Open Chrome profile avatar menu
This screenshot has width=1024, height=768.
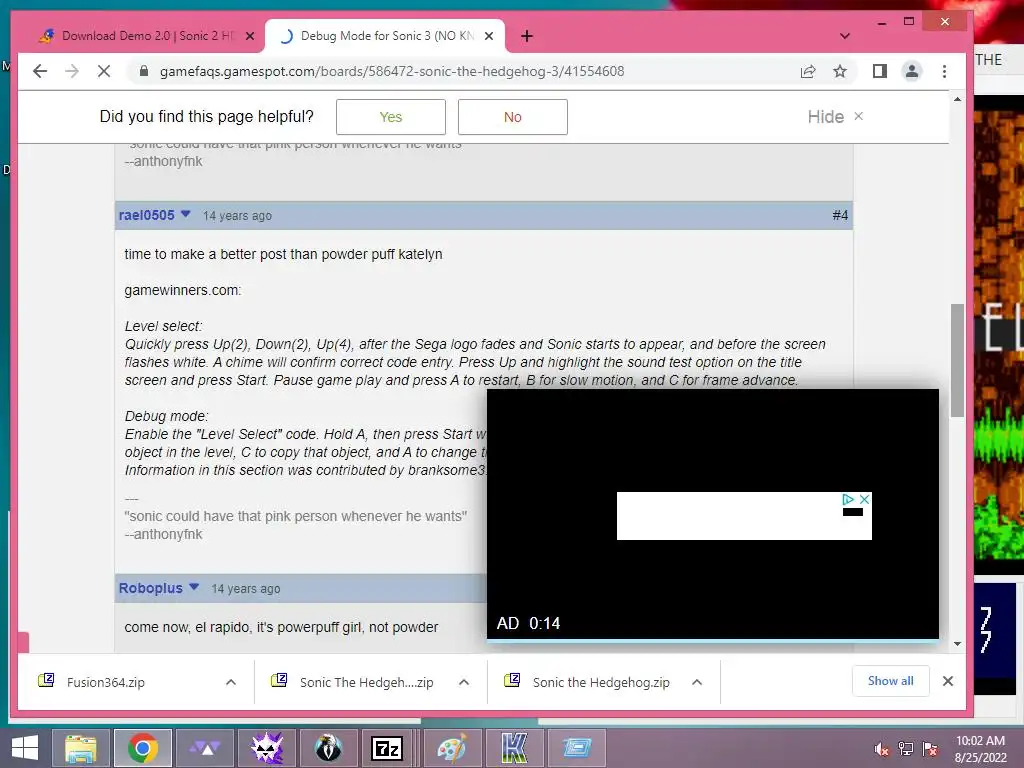[x=912, y=71]
